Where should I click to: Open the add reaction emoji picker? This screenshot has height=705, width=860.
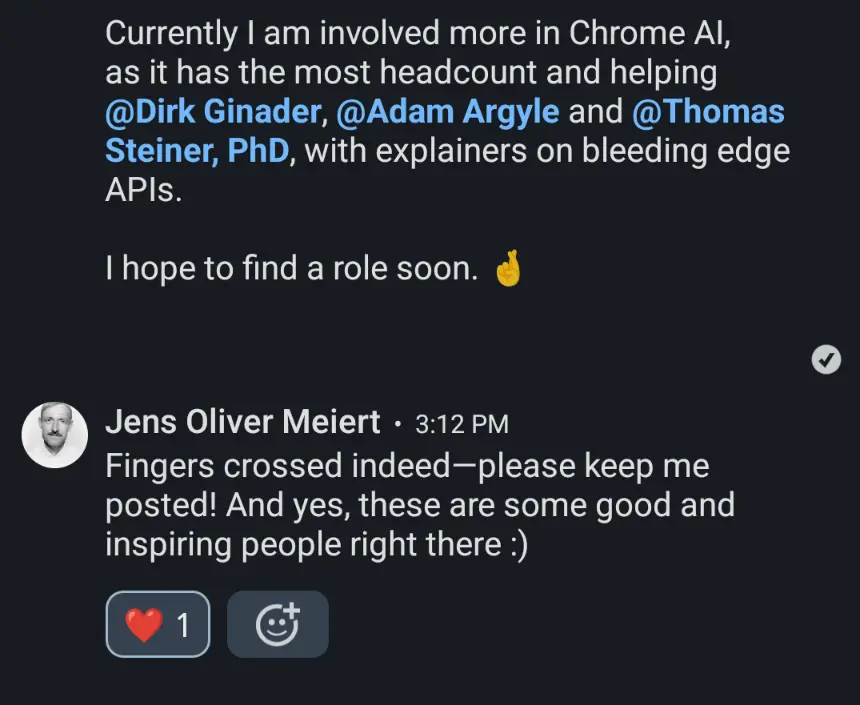278,624
